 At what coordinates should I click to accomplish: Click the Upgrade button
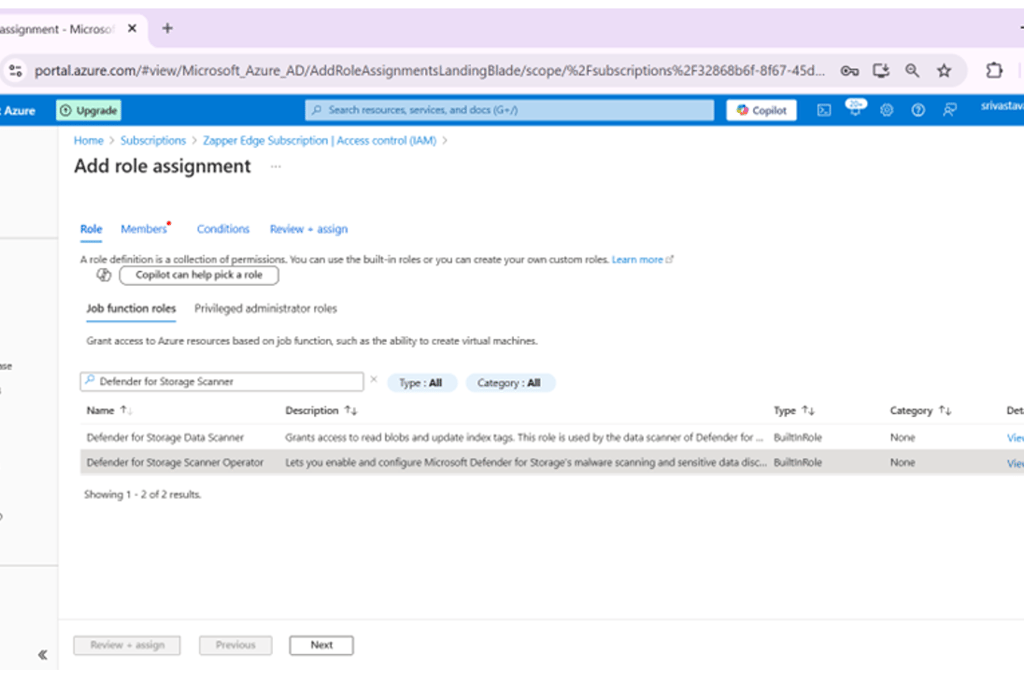89,110
